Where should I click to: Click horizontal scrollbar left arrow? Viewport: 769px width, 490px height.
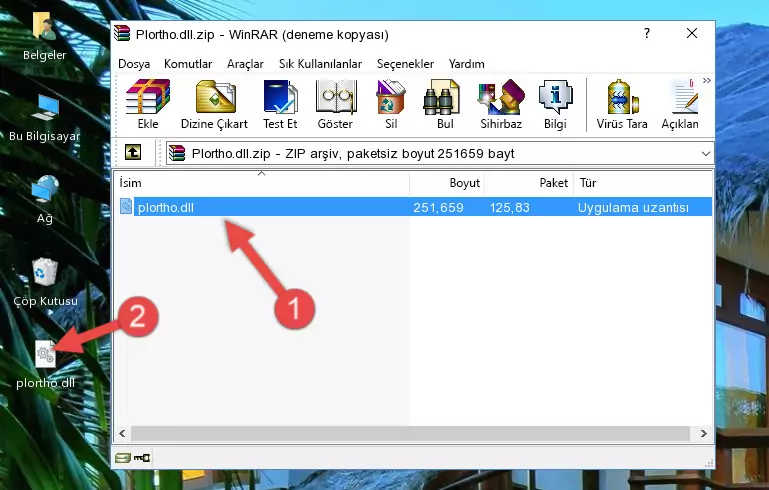[122, 433]
